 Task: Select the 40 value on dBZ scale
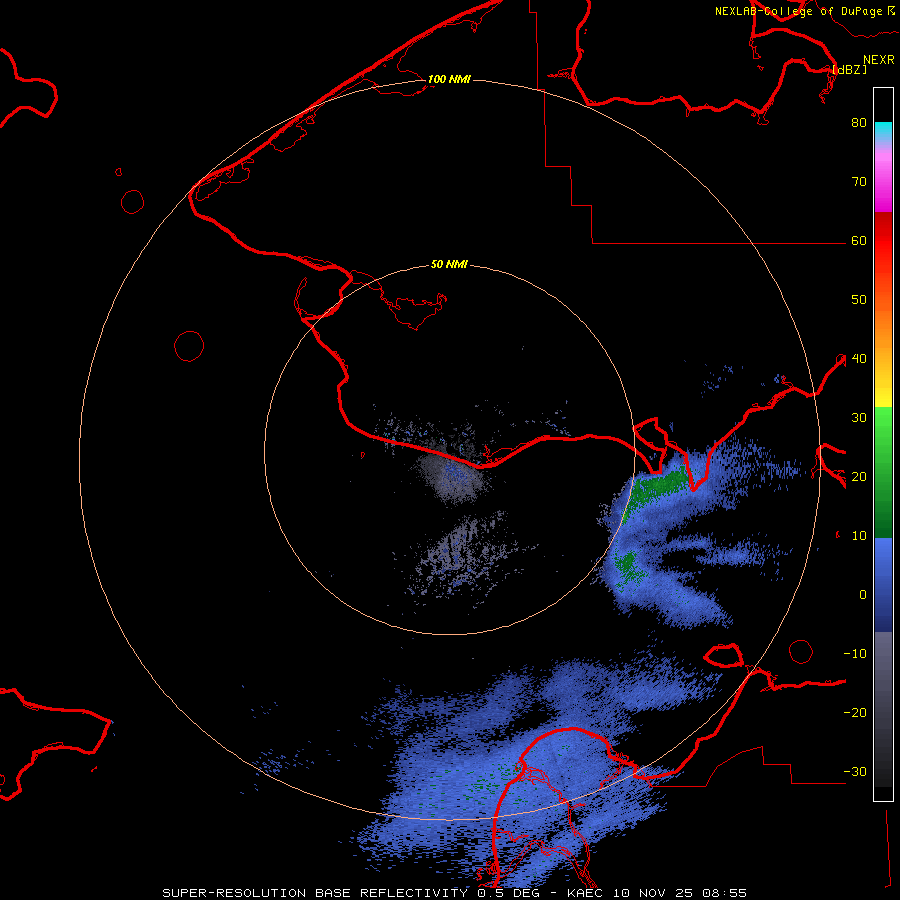[859, 358]
